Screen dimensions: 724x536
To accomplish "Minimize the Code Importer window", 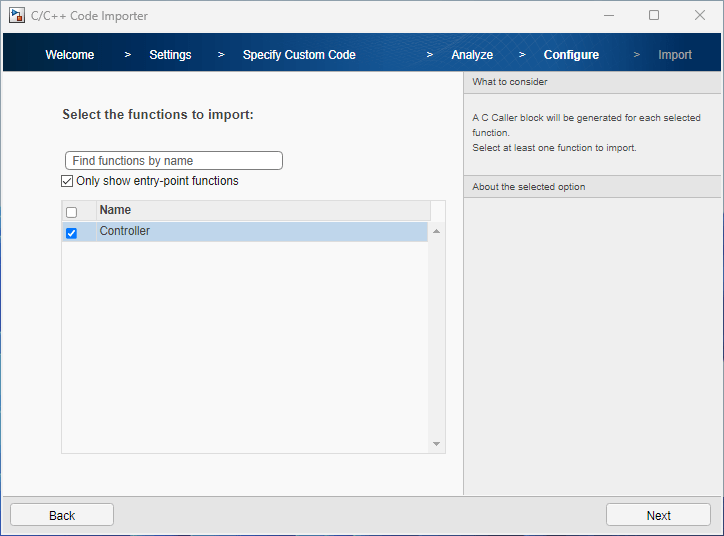I will 609,15.
